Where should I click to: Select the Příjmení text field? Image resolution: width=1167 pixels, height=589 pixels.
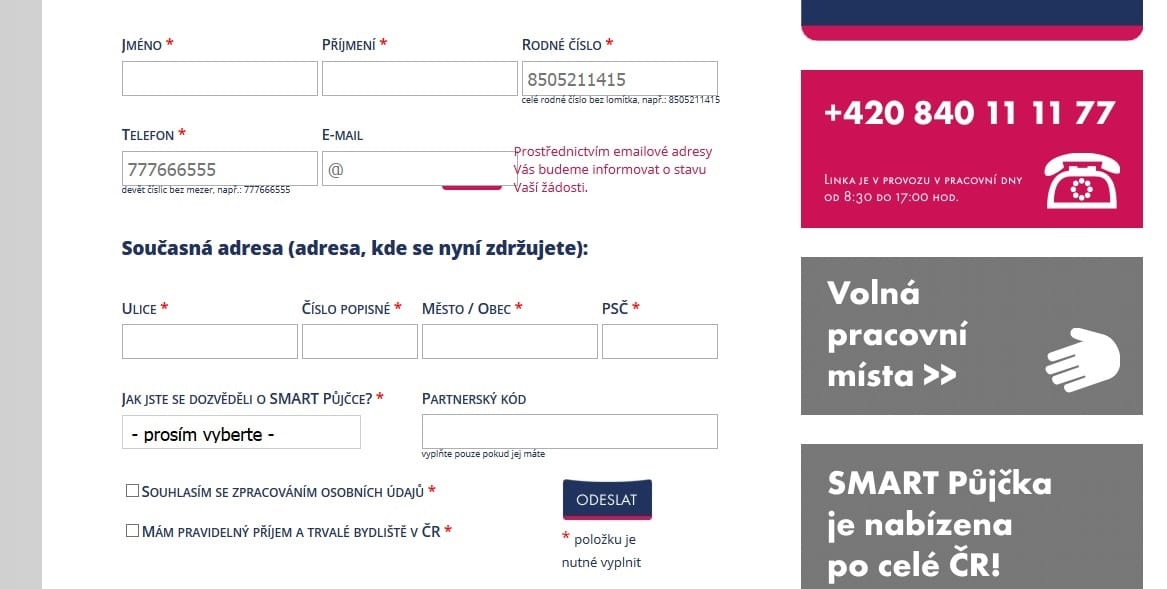[419, 78]
